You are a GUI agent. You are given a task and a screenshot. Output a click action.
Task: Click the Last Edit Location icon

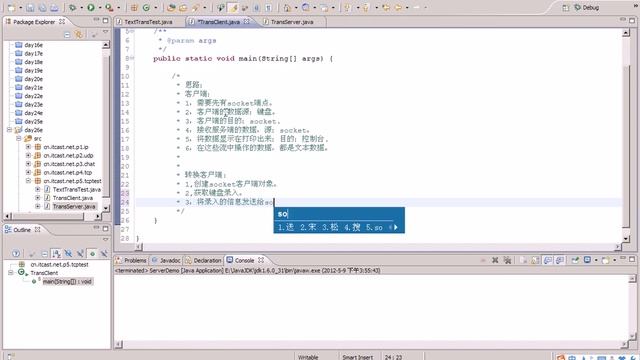386,7
